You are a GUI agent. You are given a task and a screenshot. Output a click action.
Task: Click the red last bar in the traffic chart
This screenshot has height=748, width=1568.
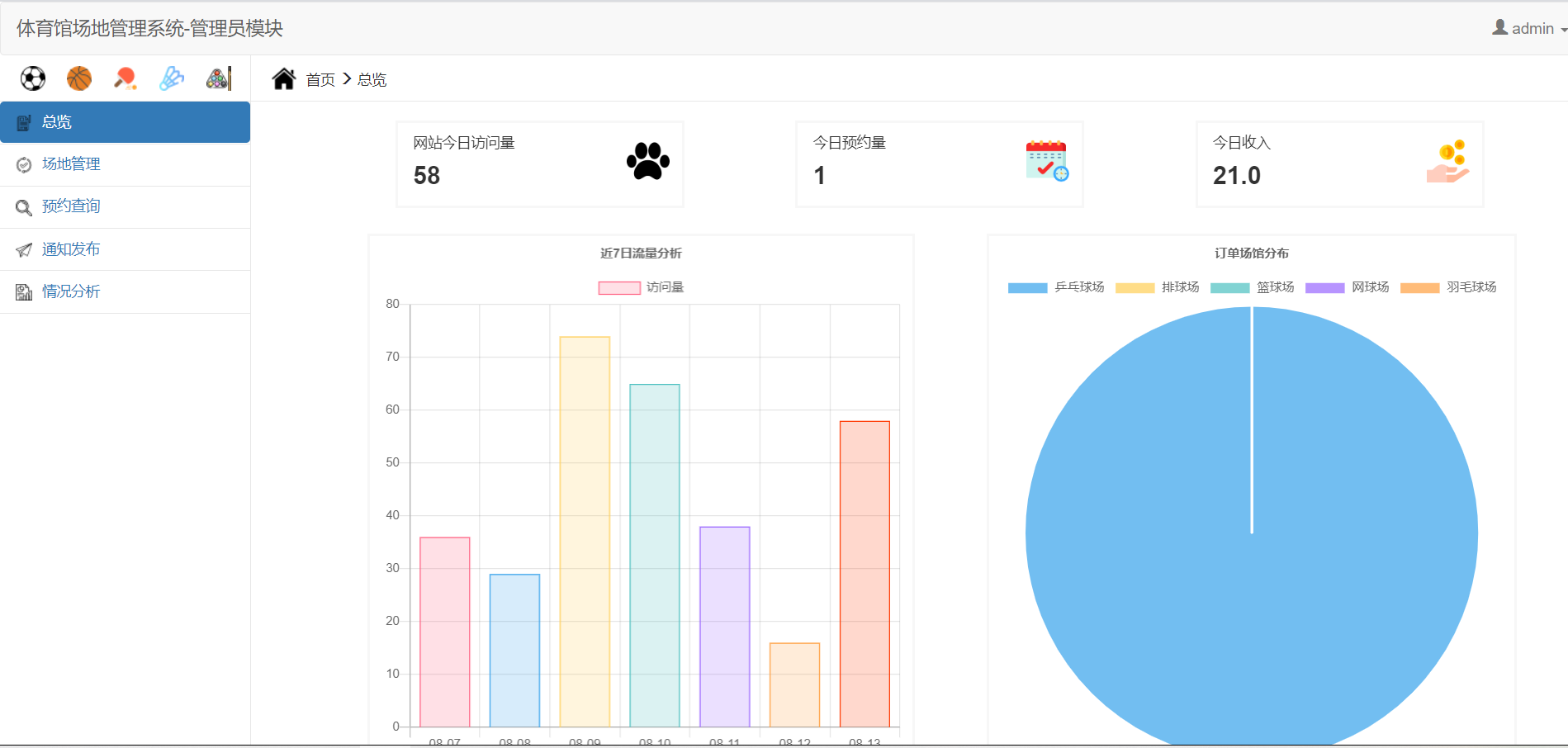tap(865, 574)
